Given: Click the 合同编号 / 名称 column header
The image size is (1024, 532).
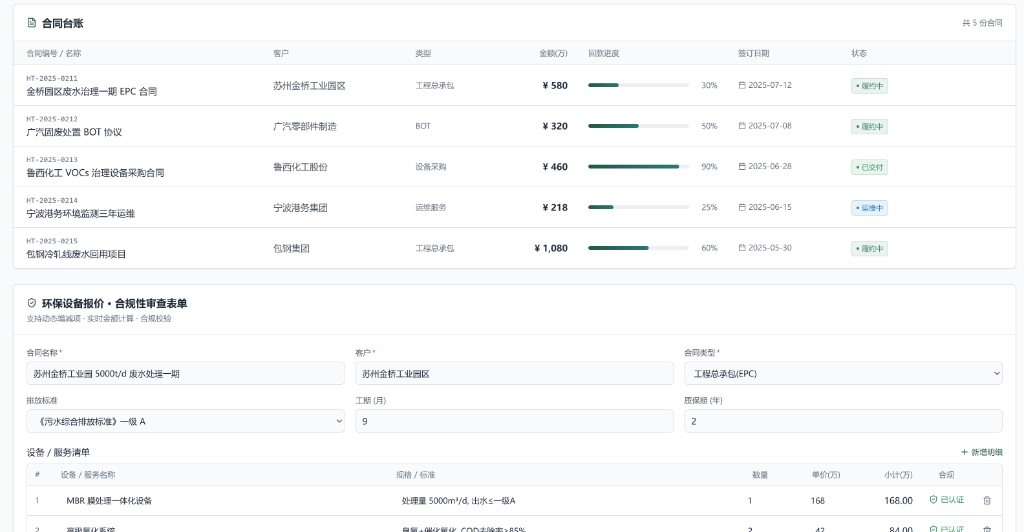Looking at the screenshot, I should coord(54,53).
